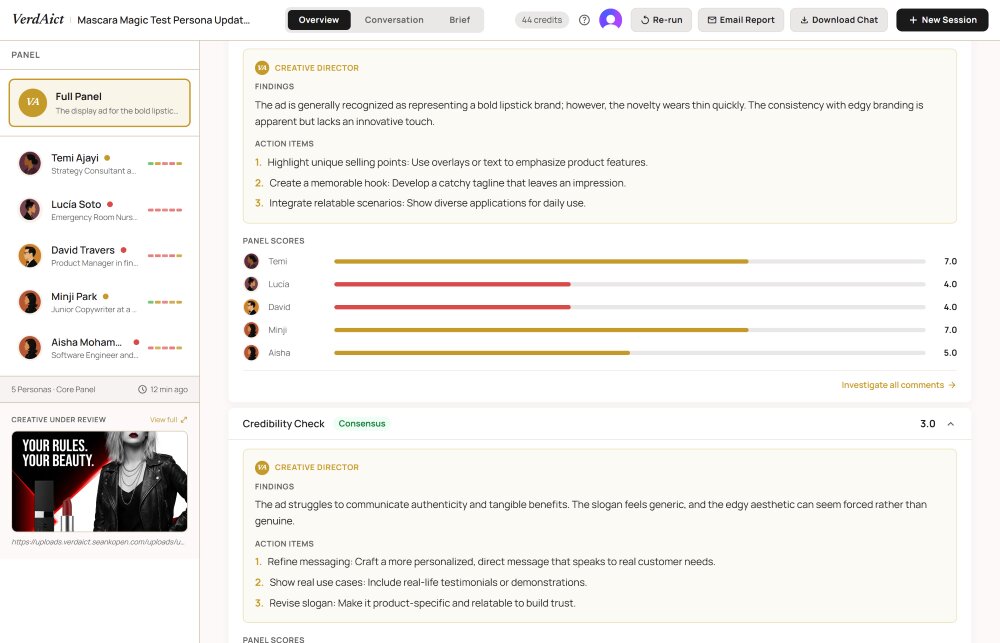
Task: Click Lucia's avatar in panel scores
Action: point(251,284)
